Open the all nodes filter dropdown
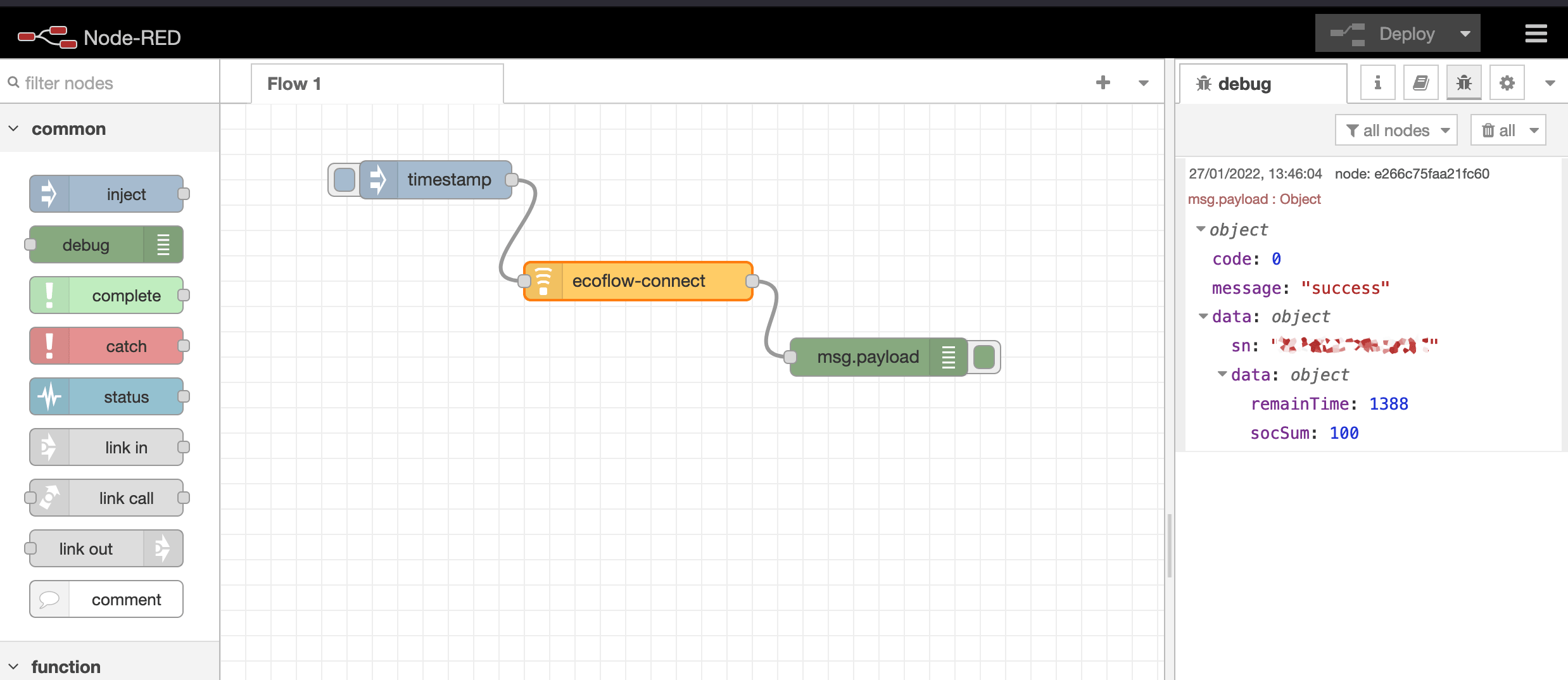Screen dimensions: 1568x680 [x=1396, y=130]
